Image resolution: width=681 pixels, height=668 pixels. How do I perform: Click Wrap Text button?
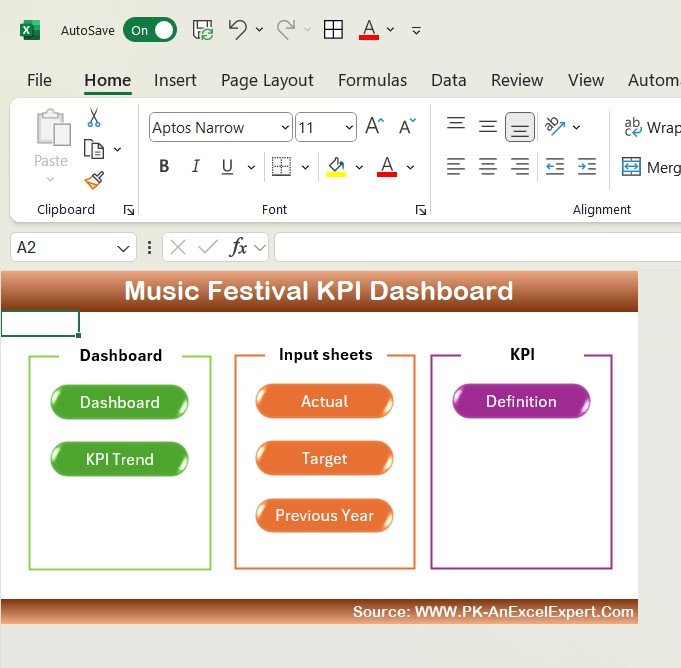point(652,127)
